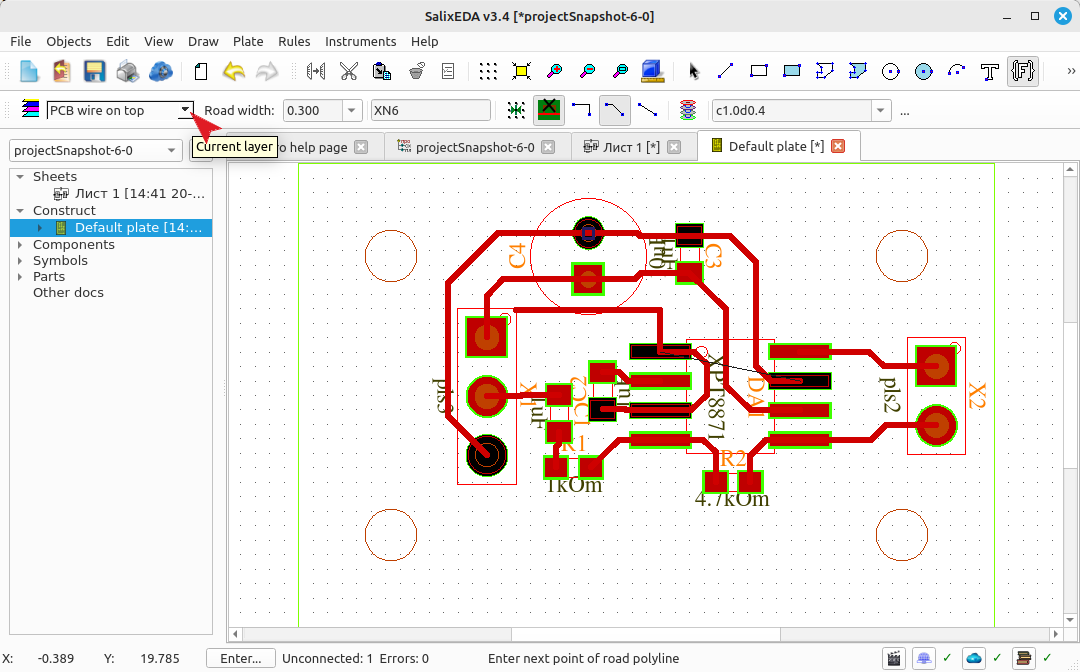Open the Rules menu
This screenshot has width=1080, height=672.
tap(294, 41)
